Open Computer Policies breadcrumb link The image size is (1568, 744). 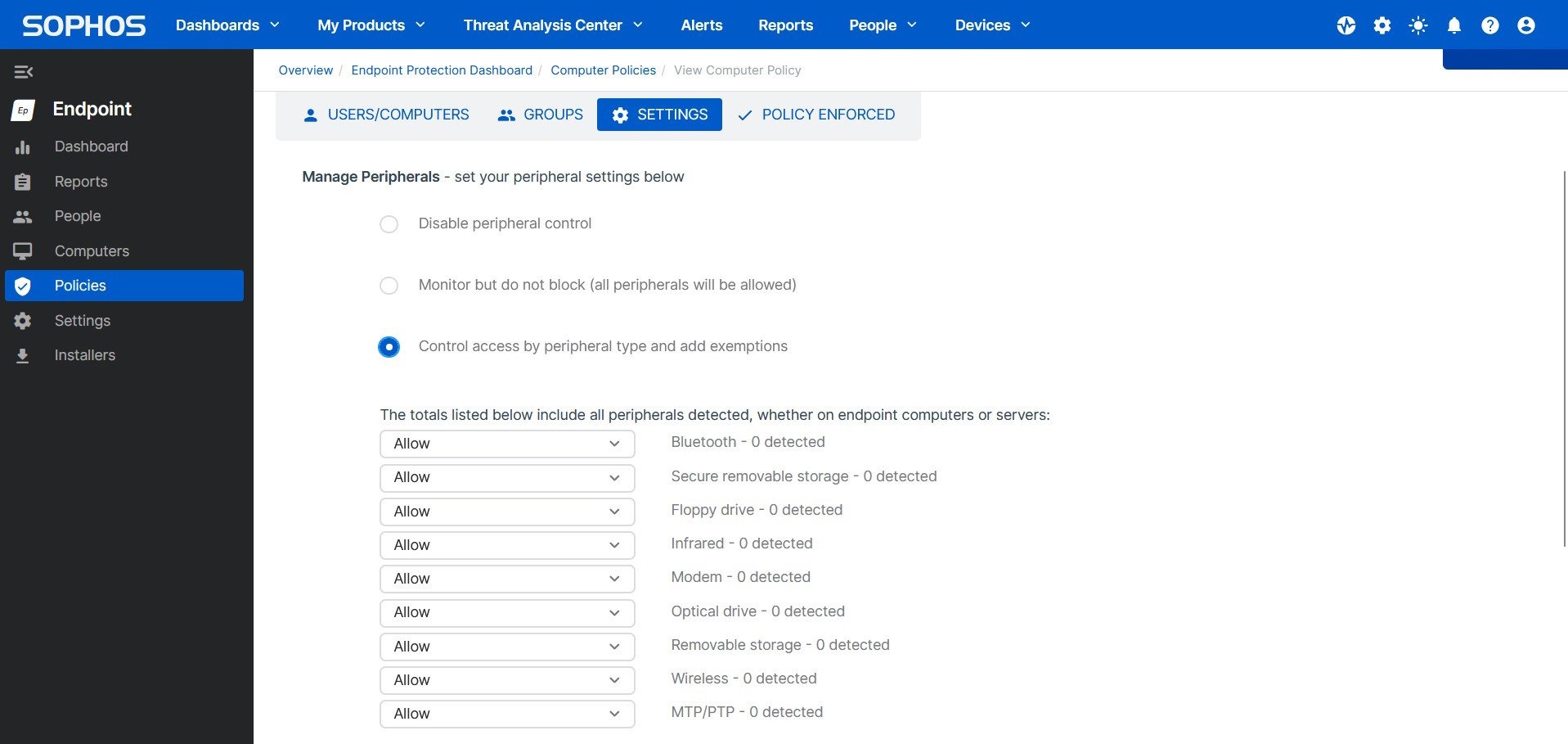[603, 70]
